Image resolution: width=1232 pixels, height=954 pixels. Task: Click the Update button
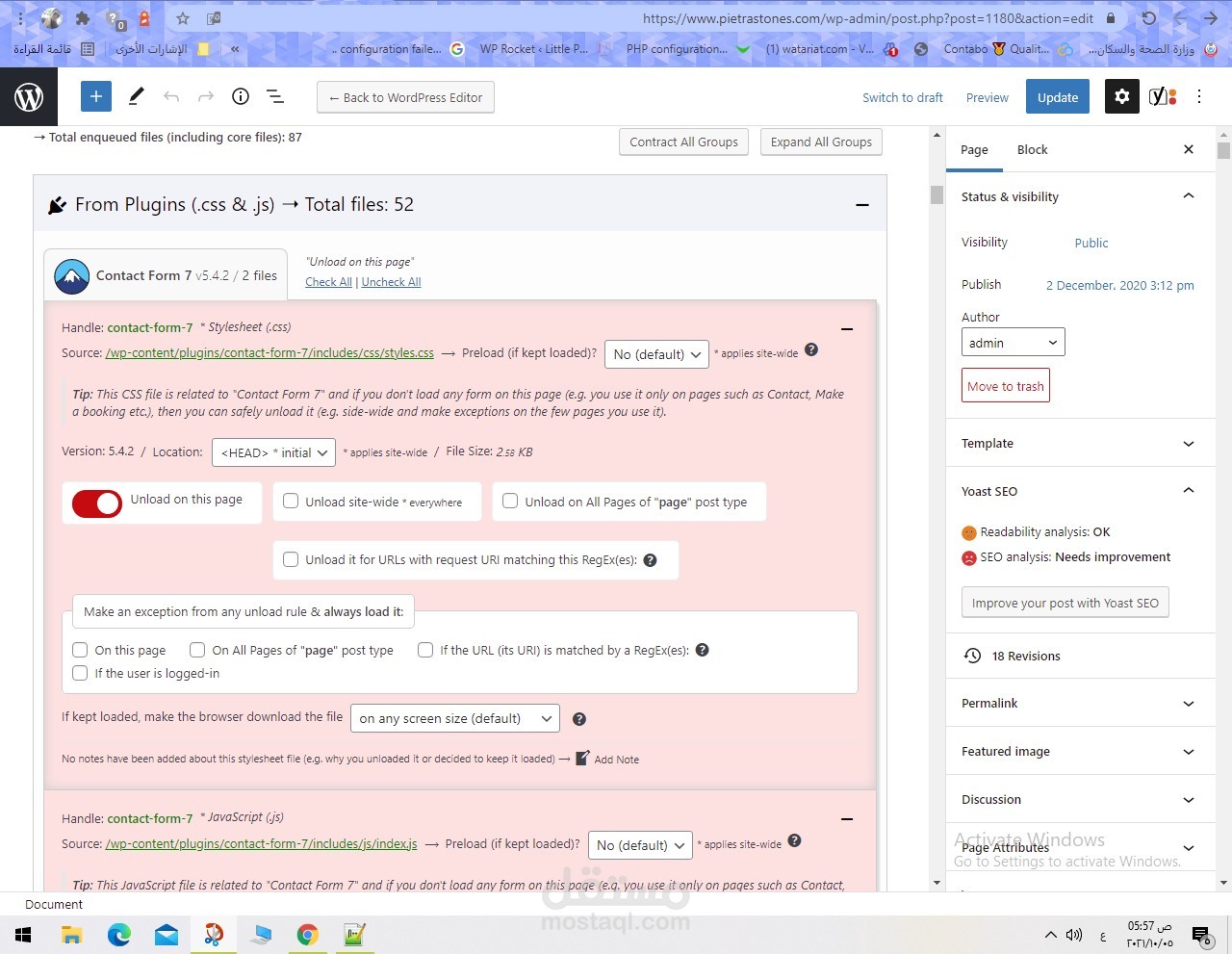pyautogui.click(x=1058, y=97)
